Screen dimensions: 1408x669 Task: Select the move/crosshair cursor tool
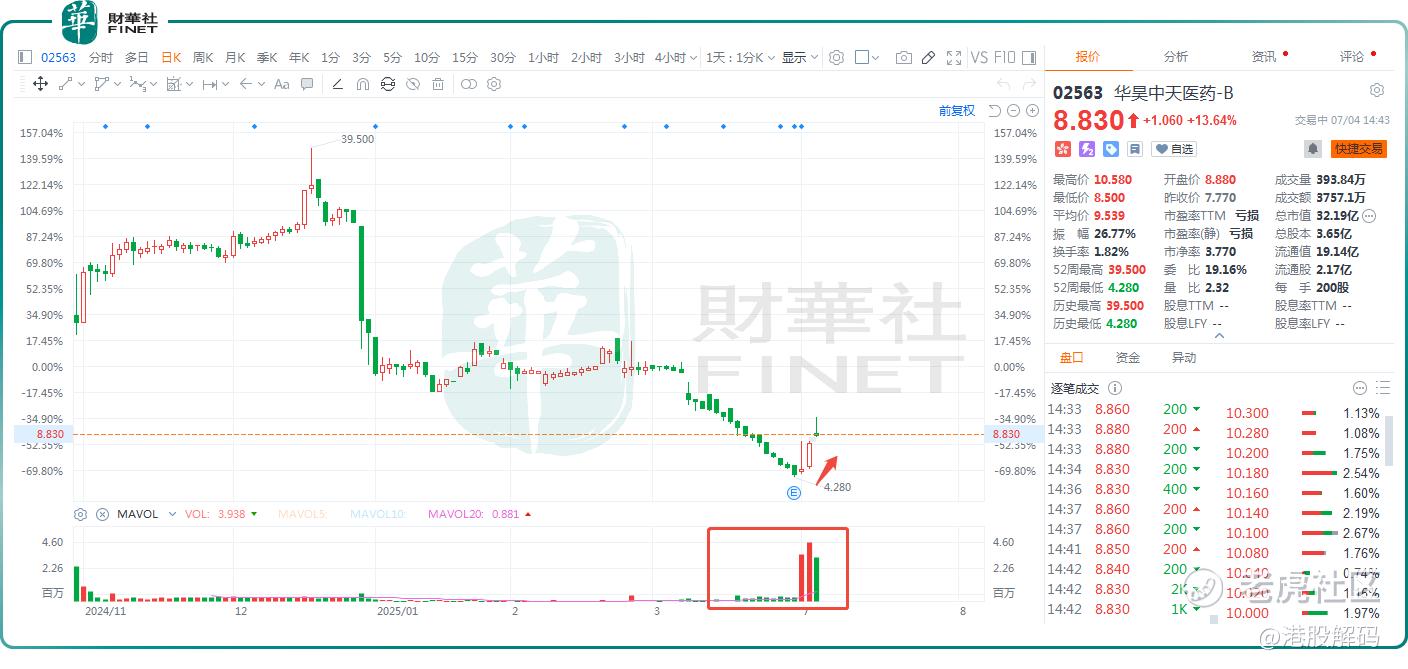point(40,84)
